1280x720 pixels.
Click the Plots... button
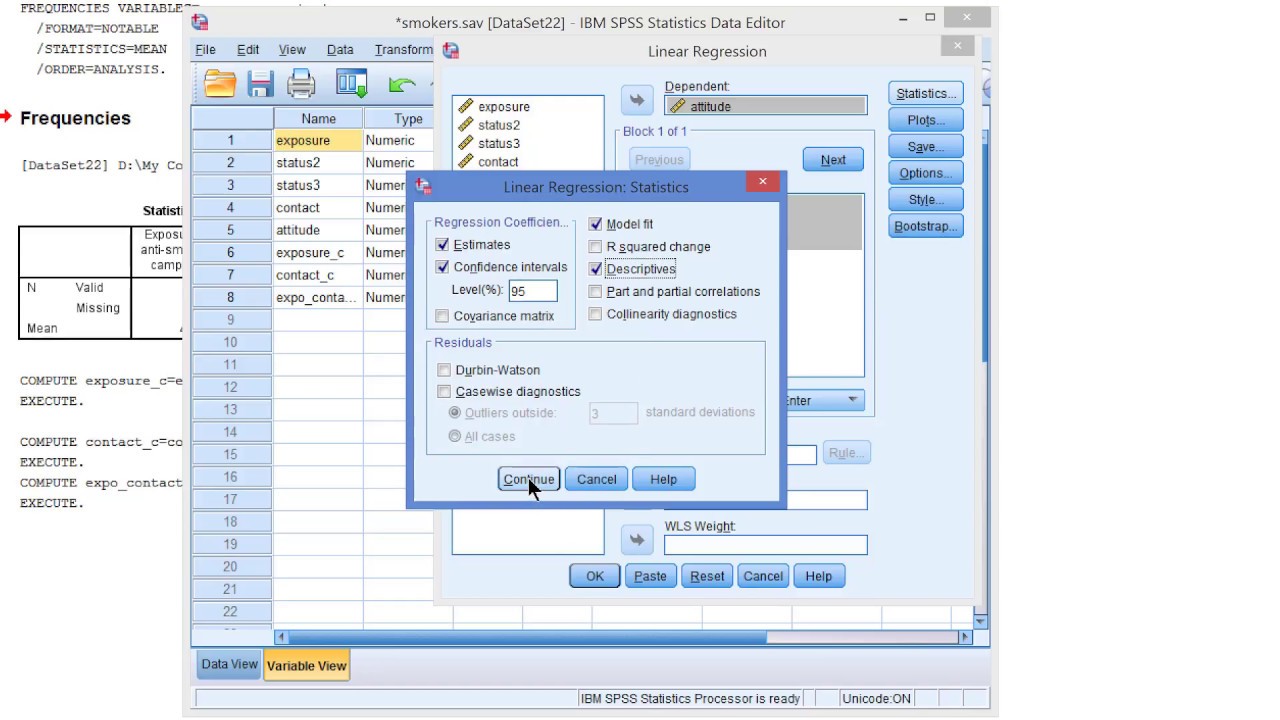[926, 120]
